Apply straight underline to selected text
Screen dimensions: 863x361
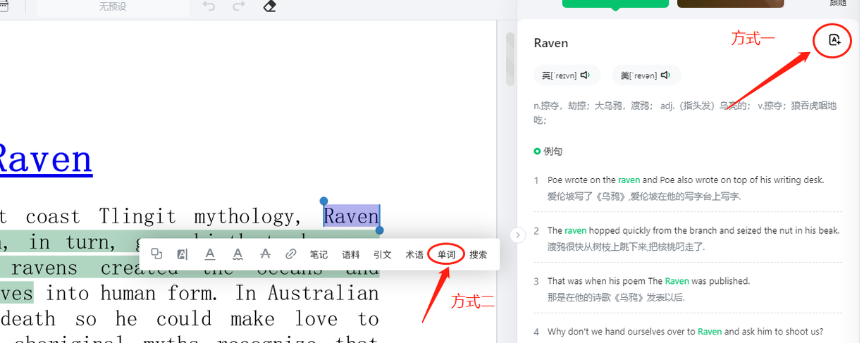[210, 254]
